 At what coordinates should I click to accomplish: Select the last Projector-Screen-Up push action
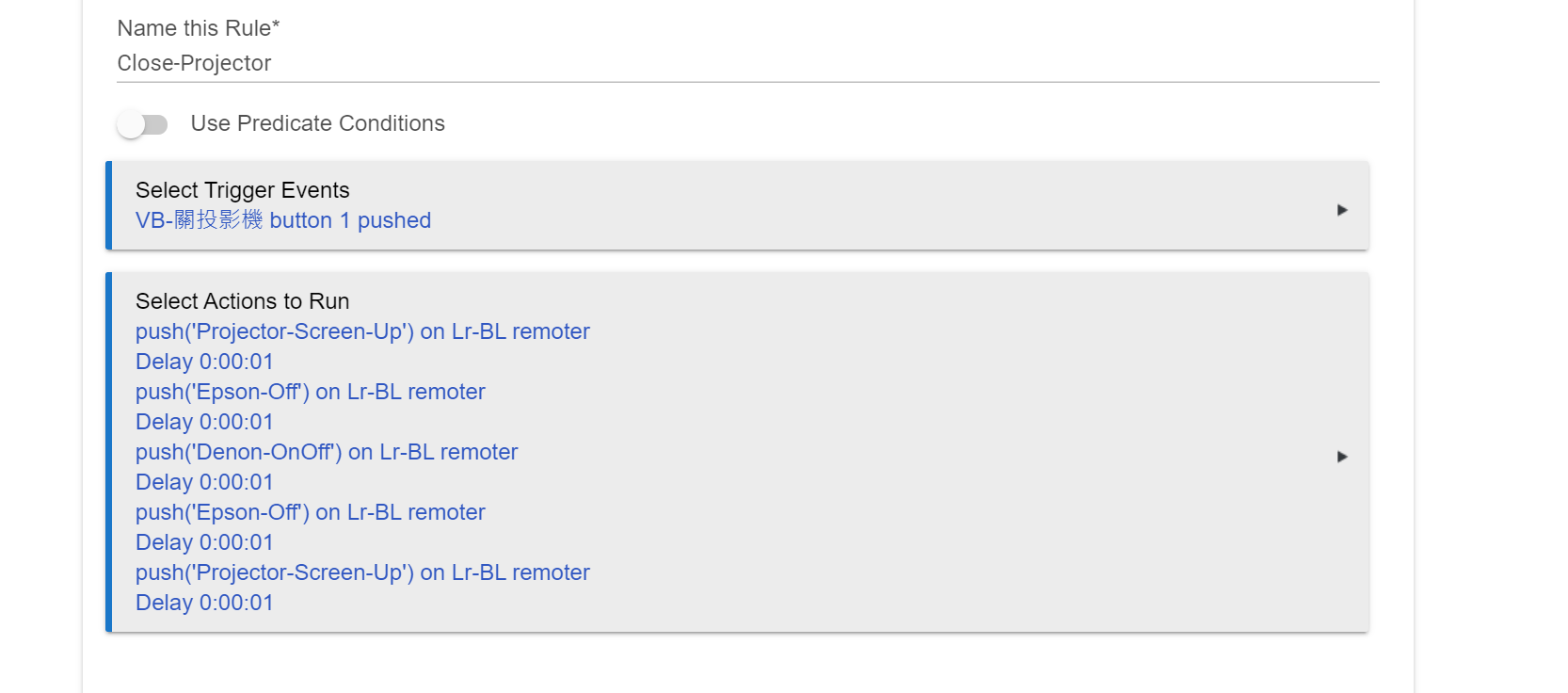point(362,572)
